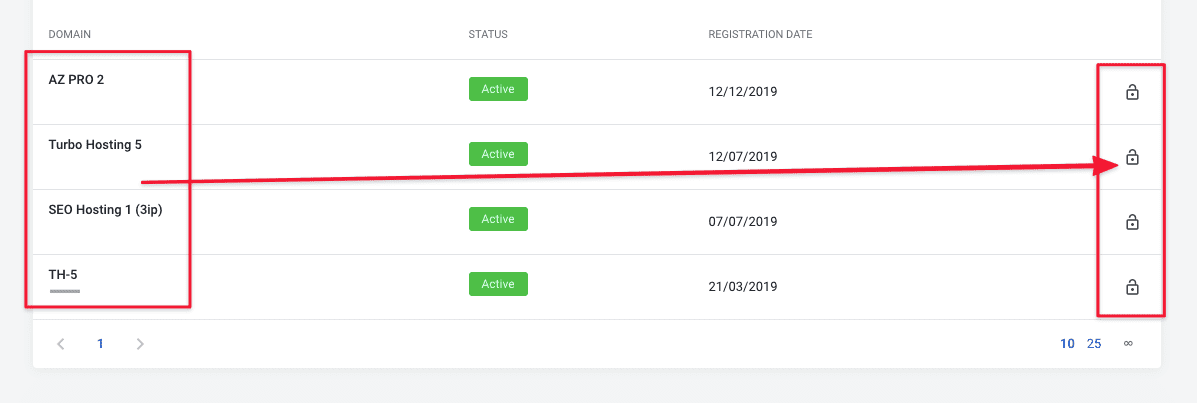The width and height of the screenshot is (1197, 403).
Task: Click the lock icon for AZ PRO 2
Action: pyautogui.click(x=1132, y=93)
